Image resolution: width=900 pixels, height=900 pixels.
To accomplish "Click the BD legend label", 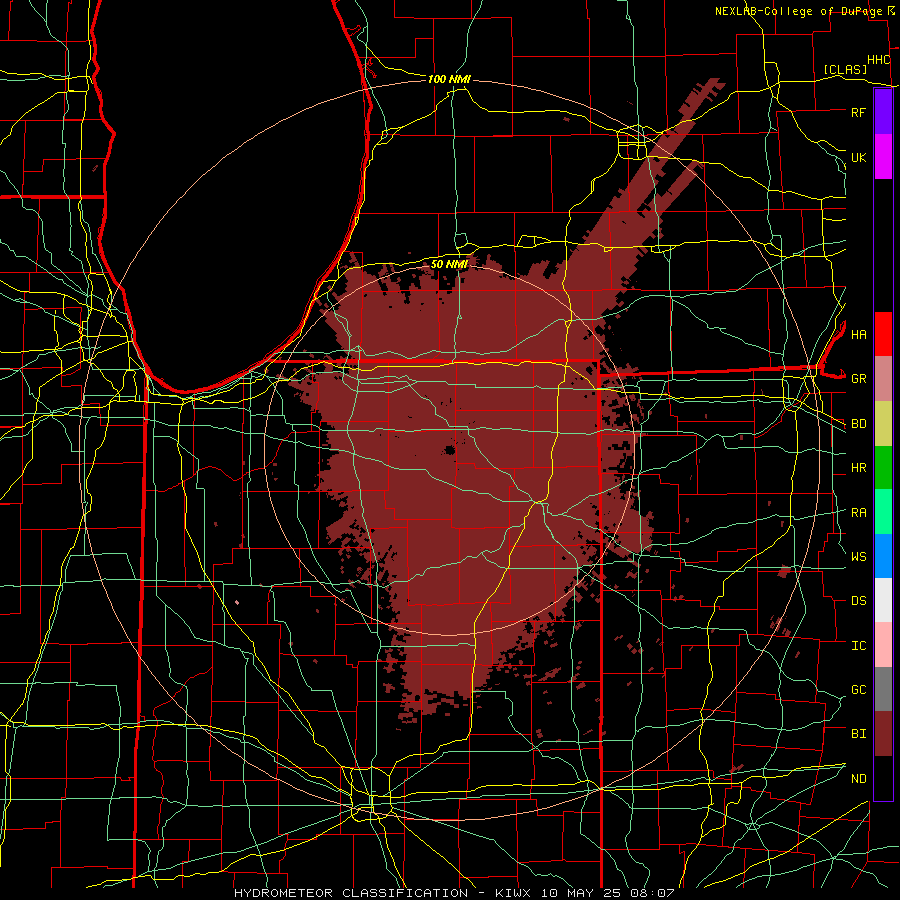I will click(858, 424).
